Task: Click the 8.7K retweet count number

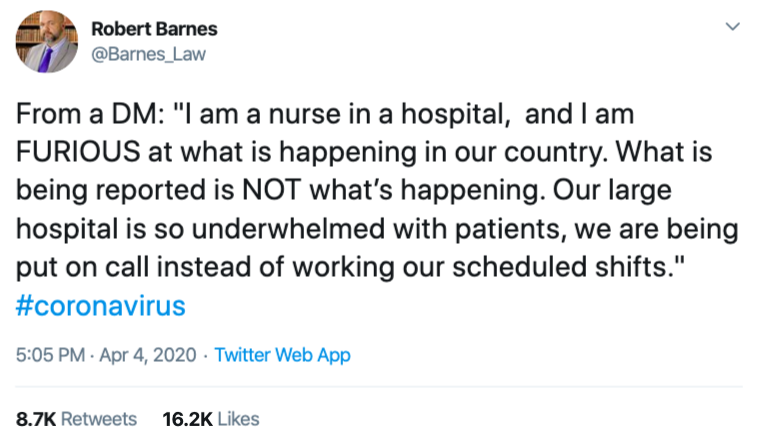Action: point(35,418)
